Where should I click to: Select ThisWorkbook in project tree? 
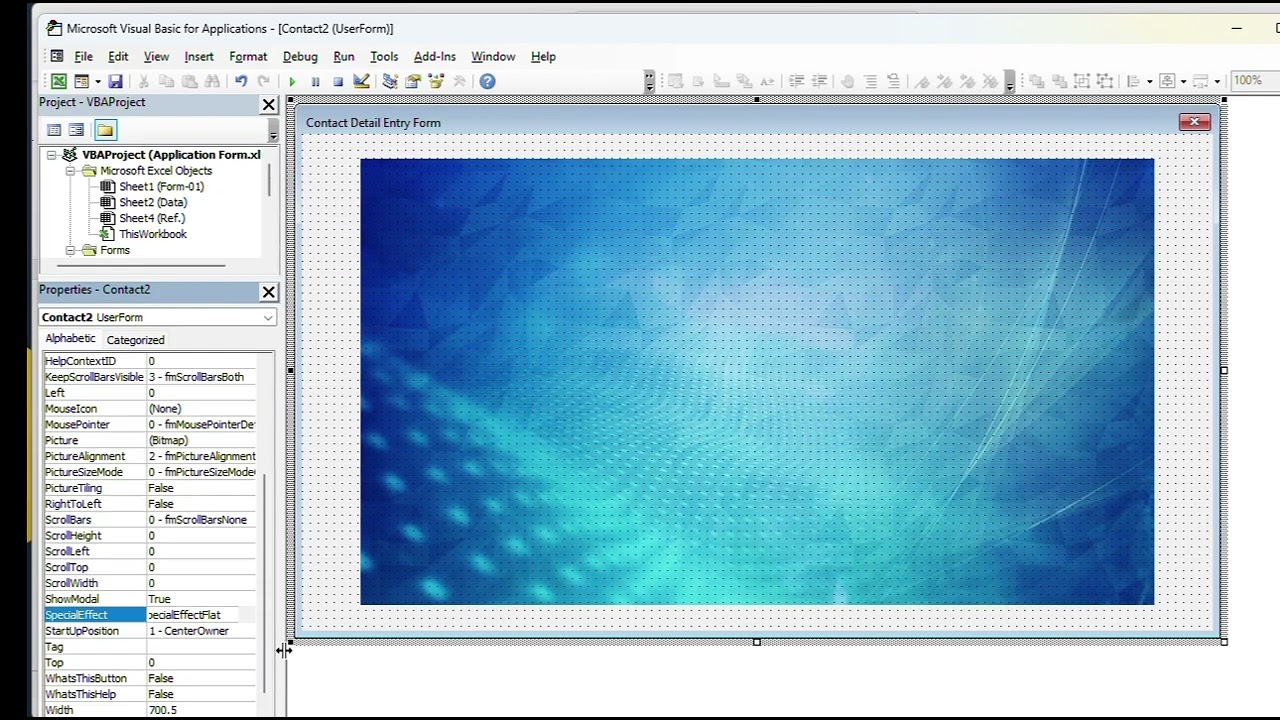point(153,234)
